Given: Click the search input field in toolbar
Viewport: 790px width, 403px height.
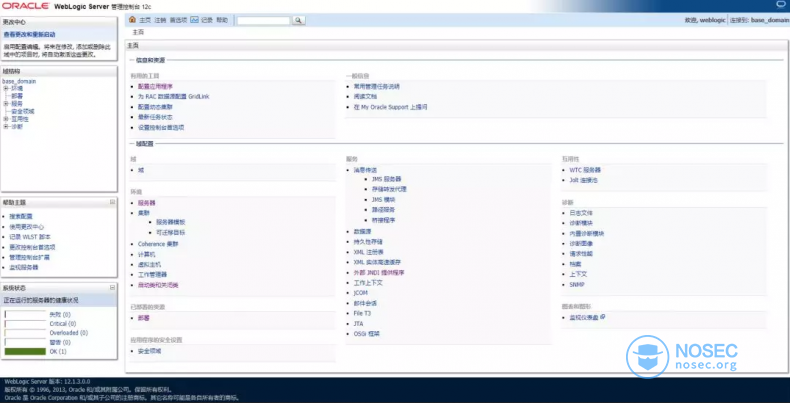Looking at the screenshot, I should (263, 20).
